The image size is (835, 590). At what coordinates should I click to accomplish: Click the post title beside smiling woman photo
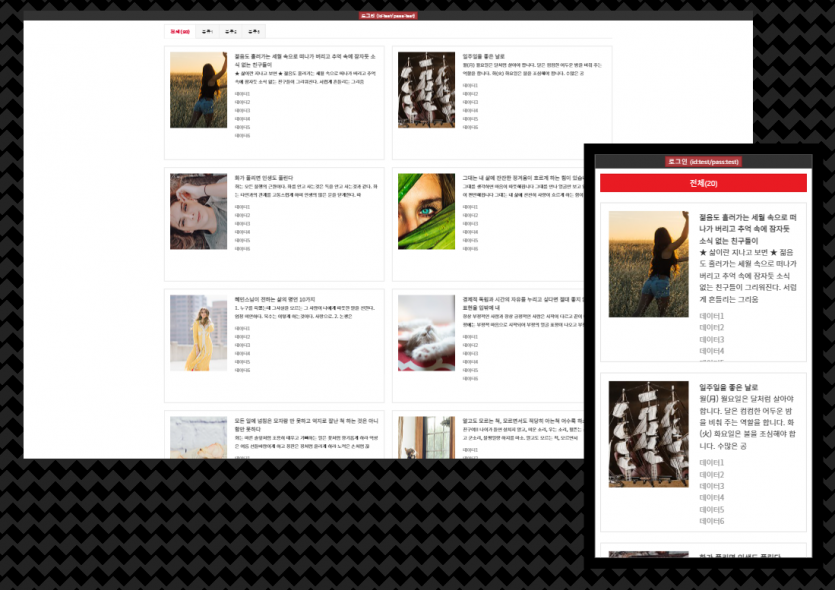(x=263, y=177)
